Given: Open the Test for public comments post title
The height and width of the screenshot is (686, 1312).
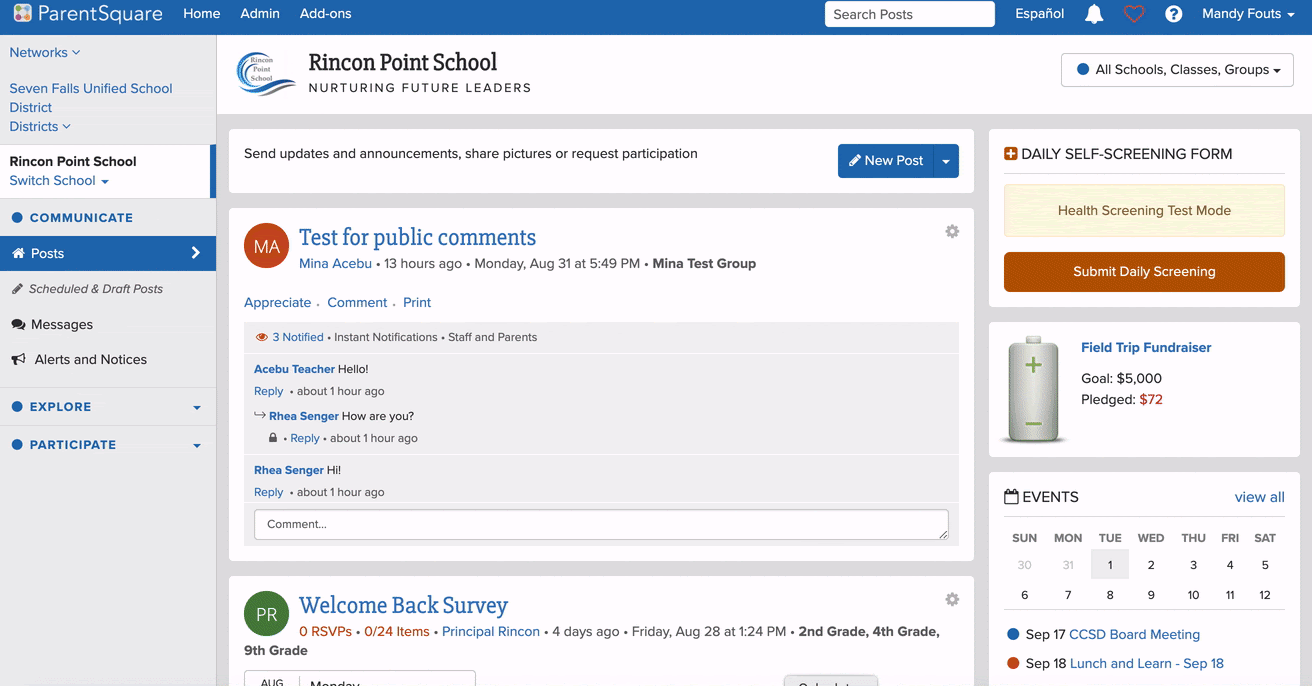Looking at the screenshot, I should click(417, 238).
